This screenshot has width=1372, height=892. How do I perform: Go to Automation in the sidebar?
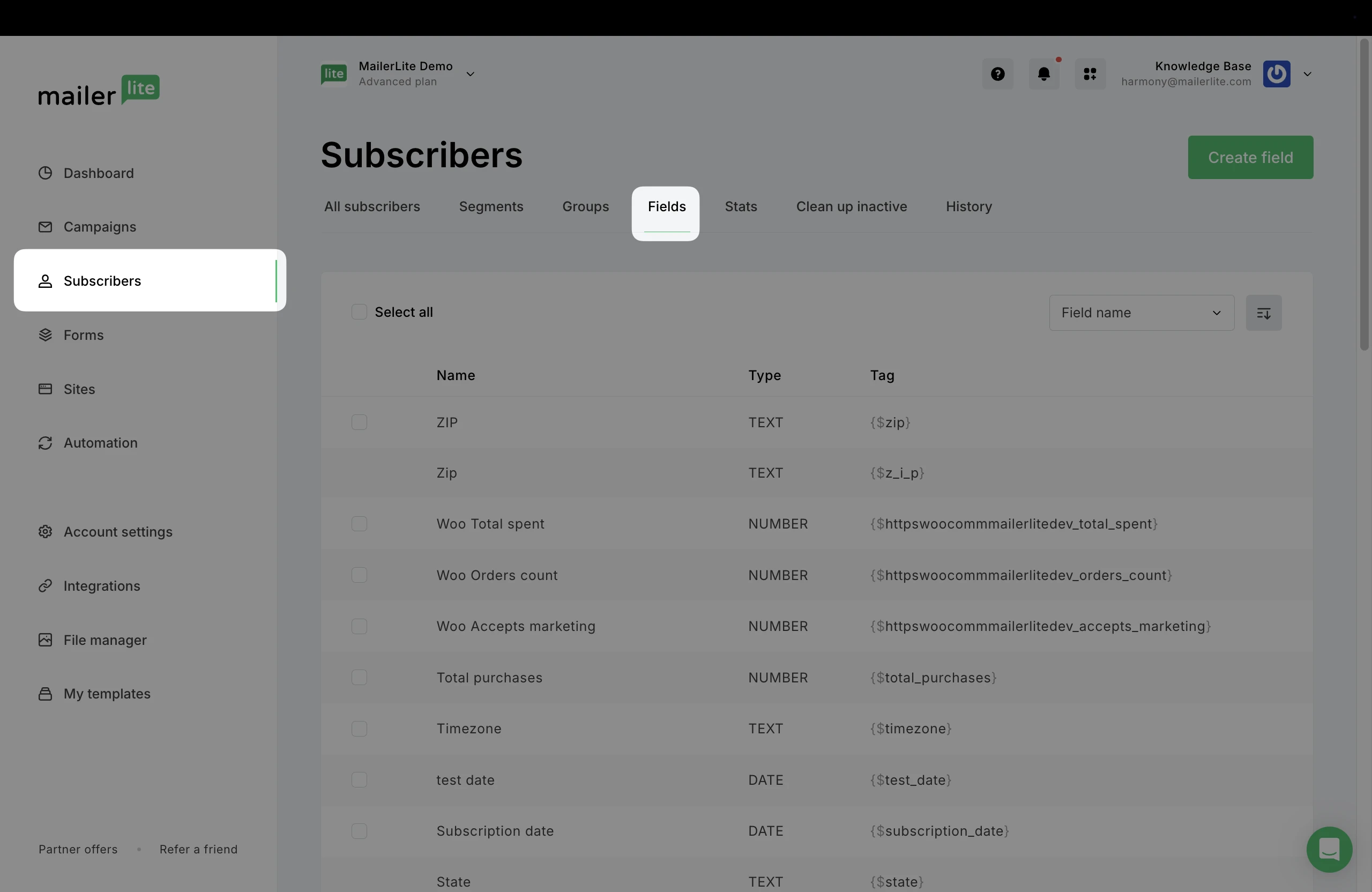[100, 443]
